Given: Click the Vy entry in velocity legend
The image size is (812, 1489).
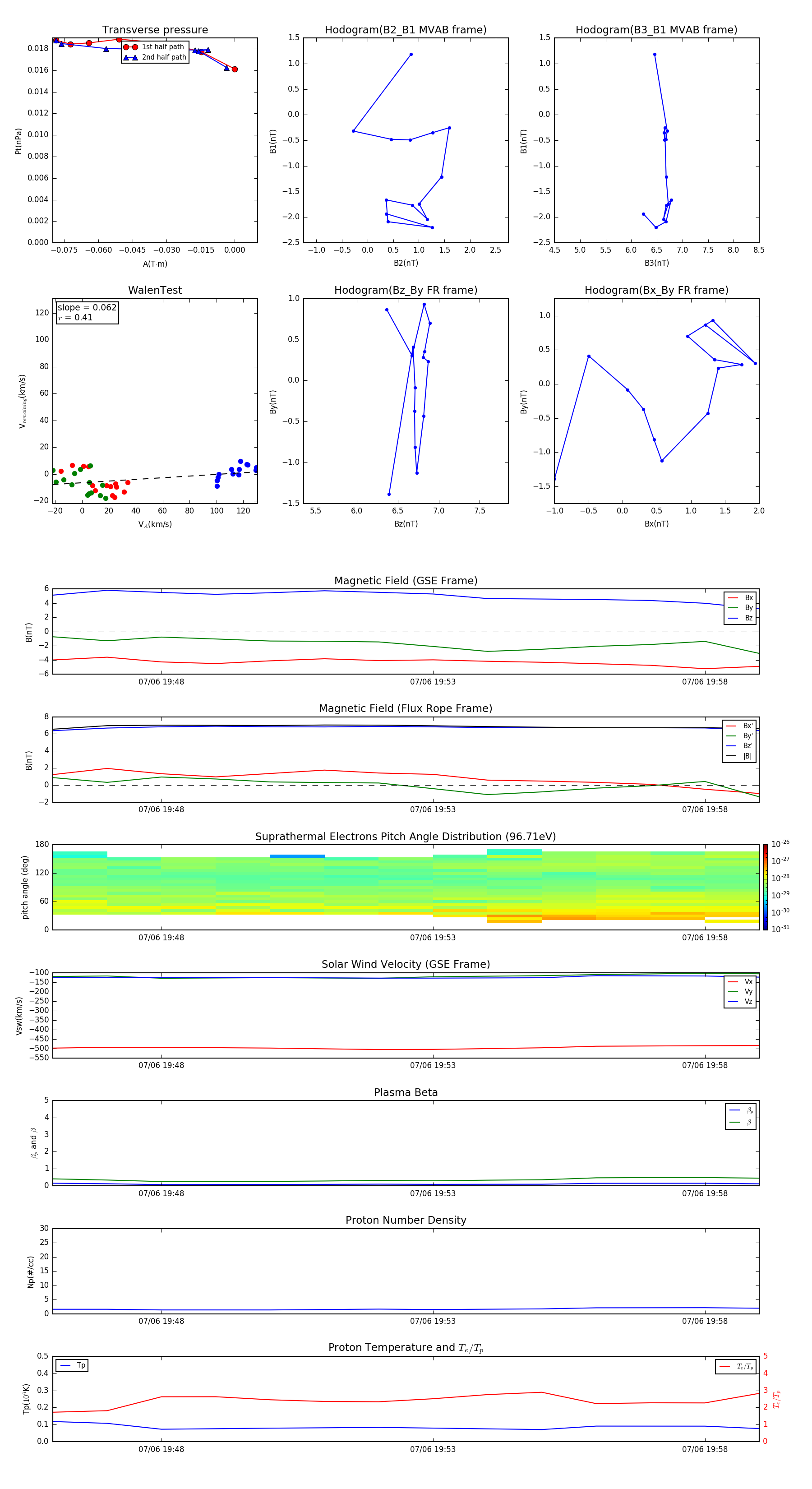Looking at the screenshot, I should (x=740, y=991).
